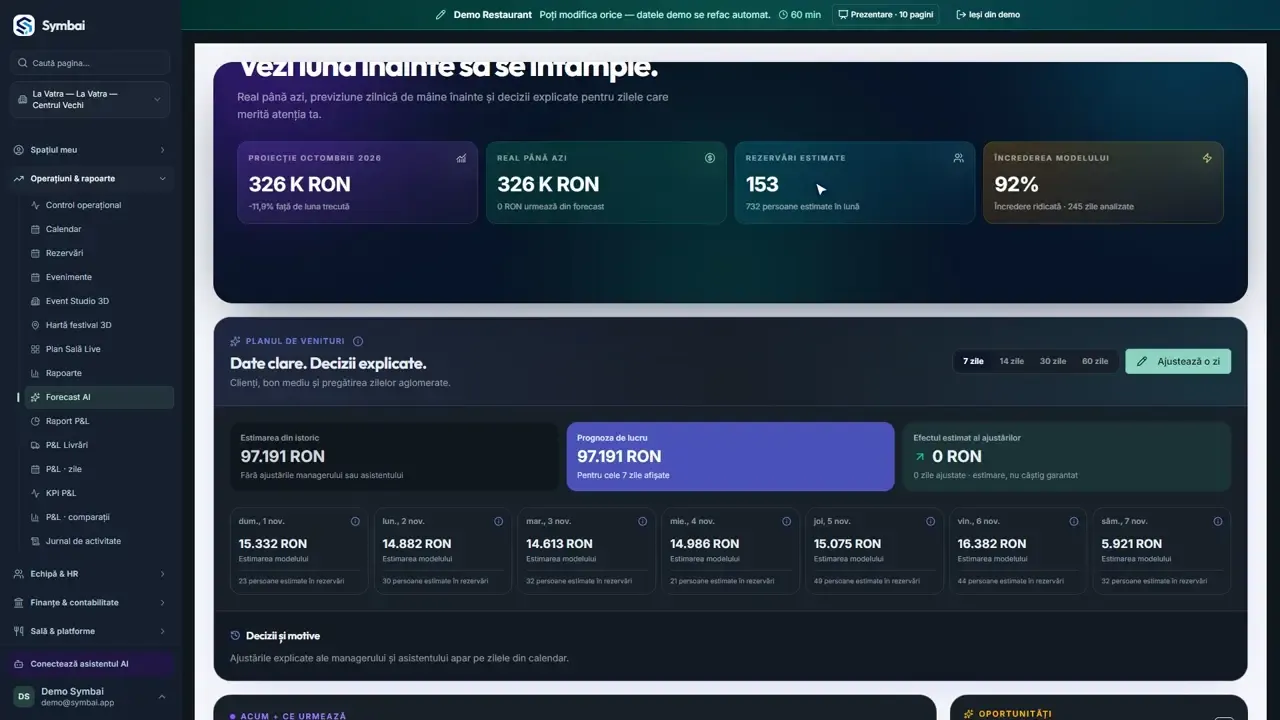Viewport: 1280px width, 720px height.
Task: Click Prezentare · 10 pagini button
Action: pos(885,15)
